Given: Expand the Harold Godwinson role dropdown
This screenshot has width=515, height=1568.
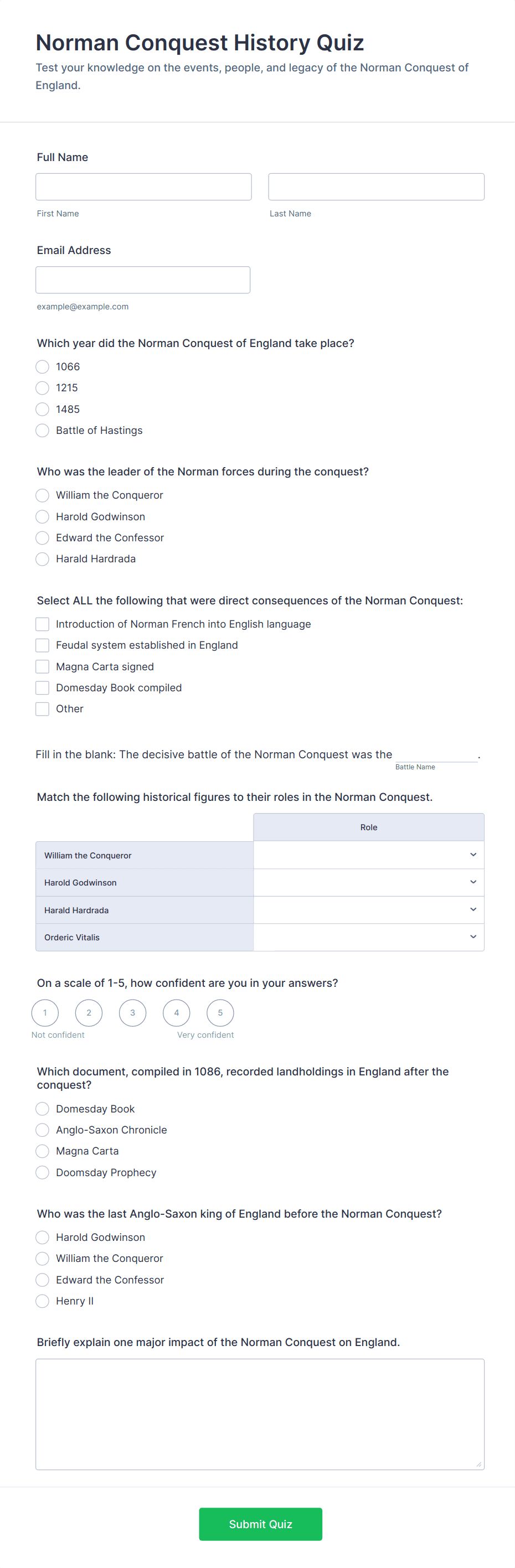Looking at the screenshot, I should pyautogui.click(x=368, y=882).
